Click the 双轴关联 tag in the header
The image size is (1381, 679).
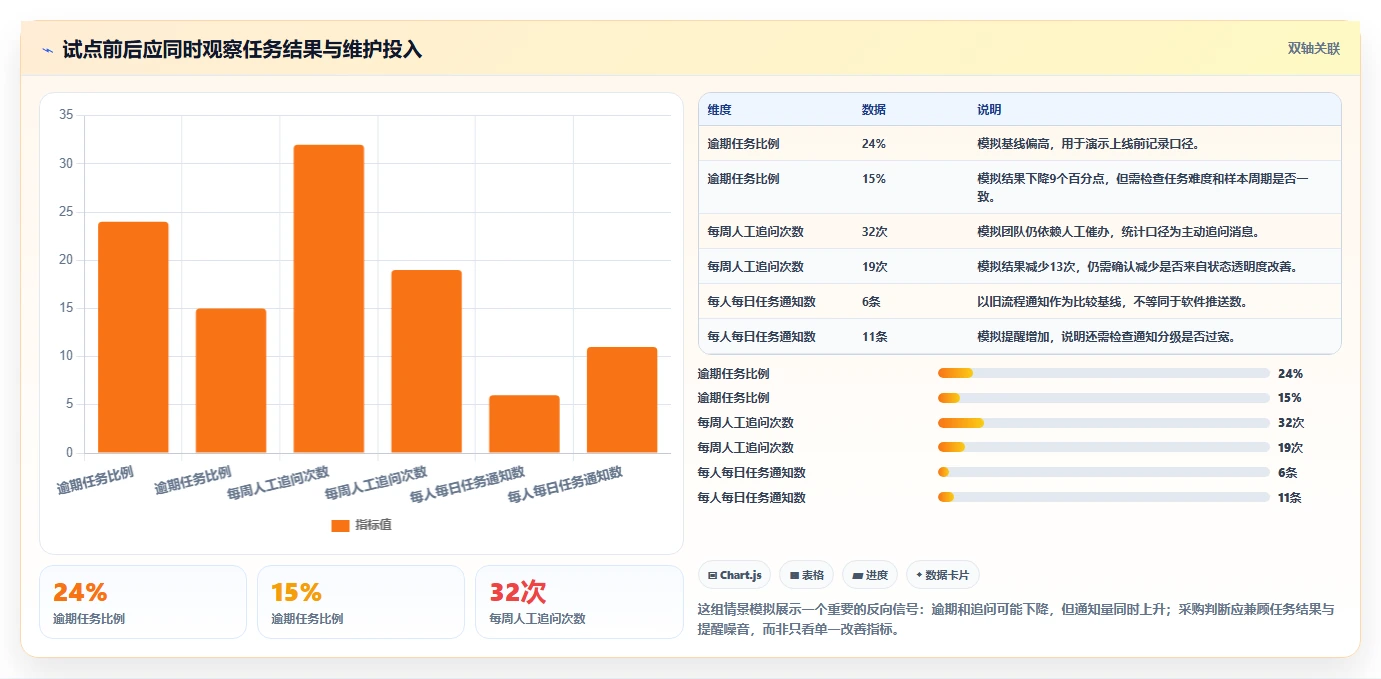click(1314, 49)
